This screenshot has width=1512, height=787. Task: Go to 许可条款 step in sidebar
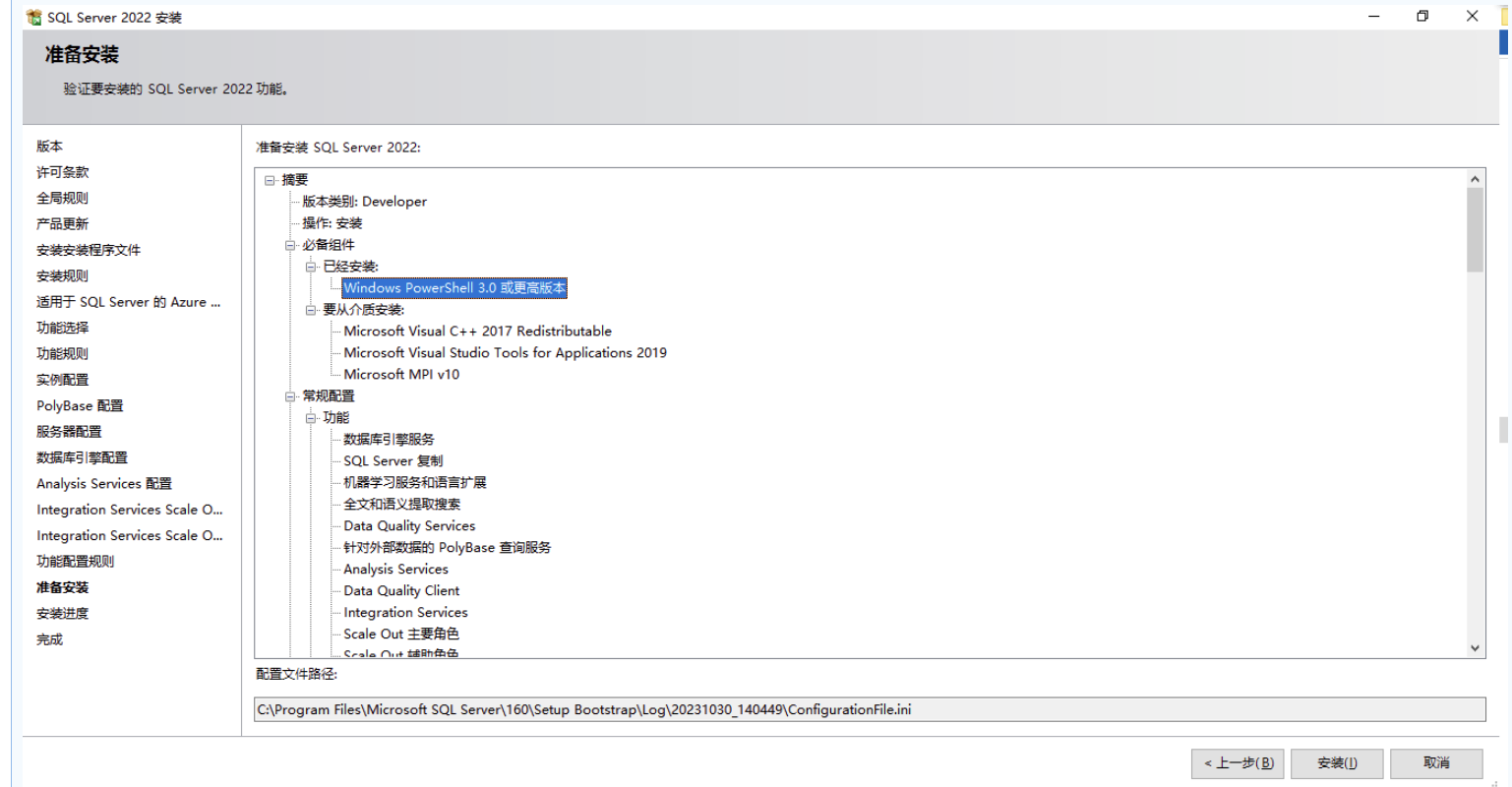62,172
